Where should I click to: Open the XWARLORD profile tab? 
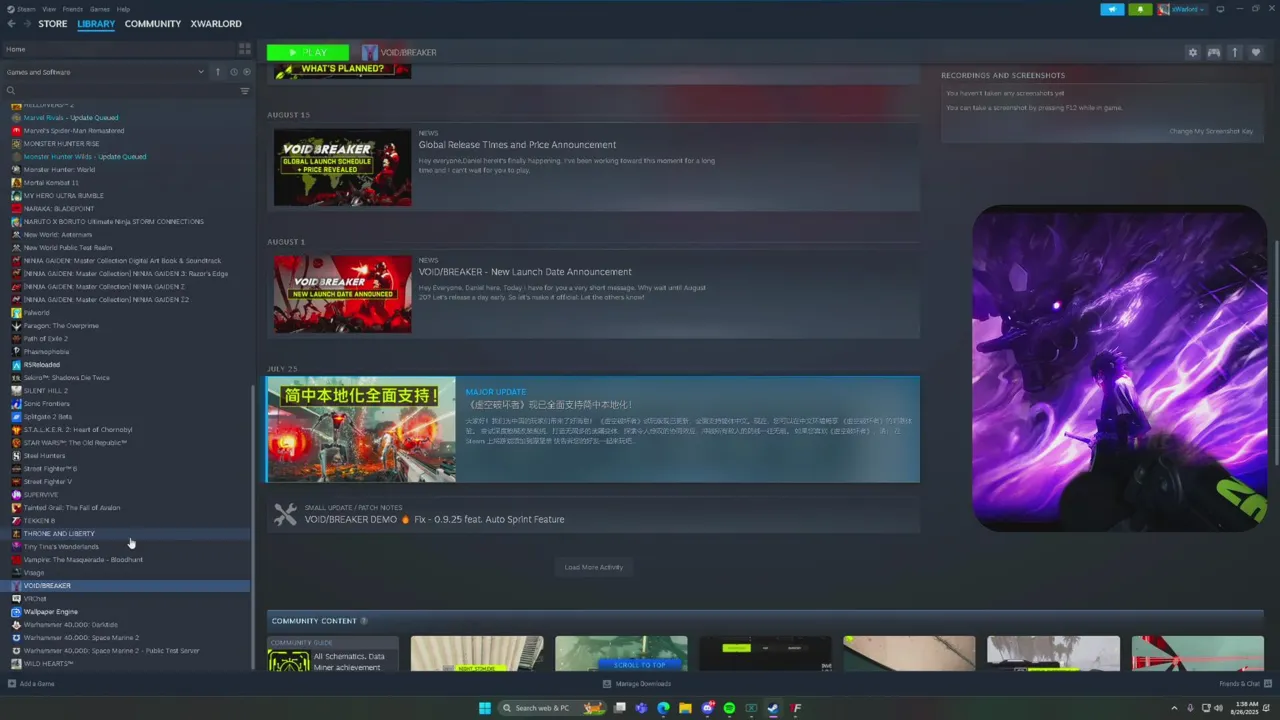[x=216, y=24]
